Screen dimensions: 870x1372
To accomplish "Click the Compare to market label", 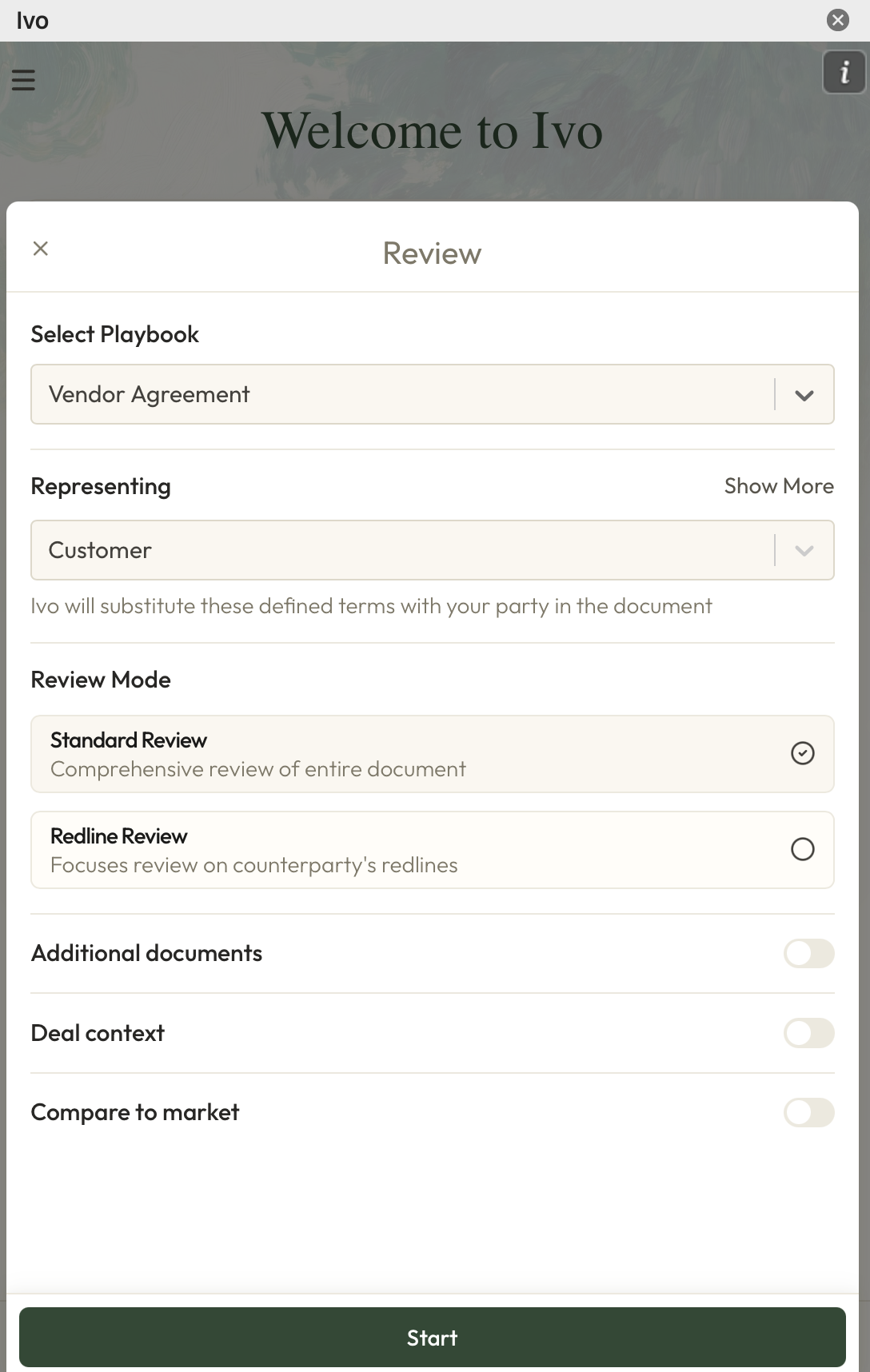I will [135, 1112].
